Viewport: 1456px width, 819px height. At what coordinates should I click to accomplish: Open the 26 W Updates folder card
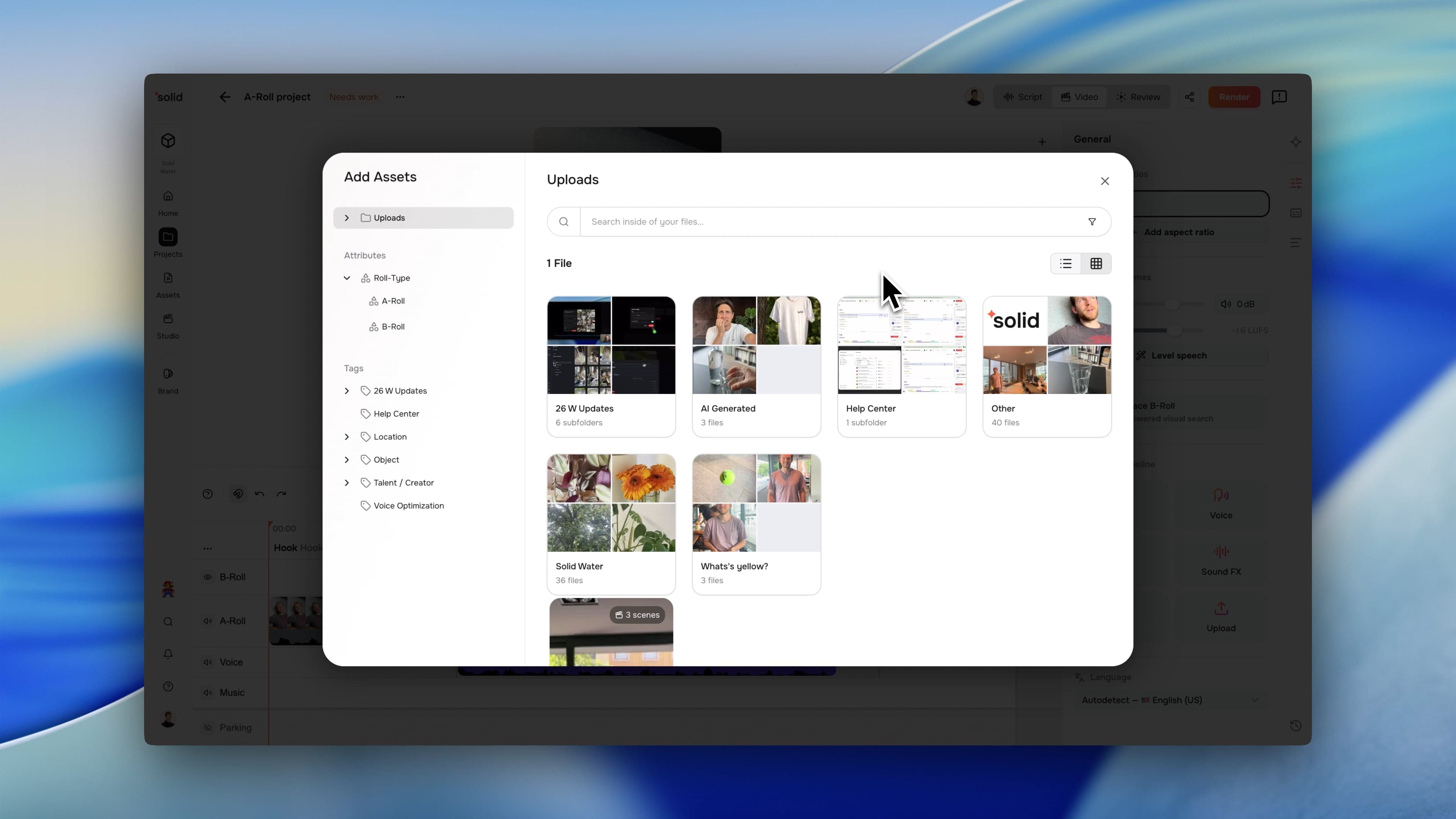(x=611, y=366)
